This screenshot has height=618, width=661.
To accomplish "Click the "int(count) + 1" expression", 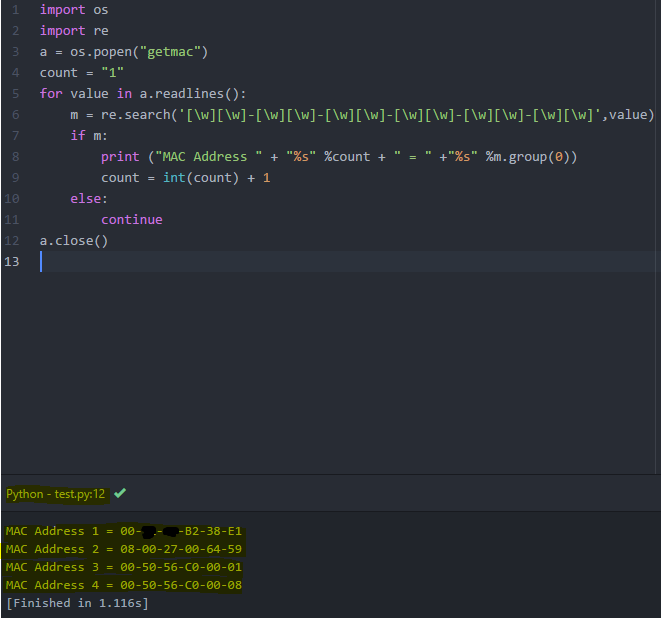I will pos(216,177).
